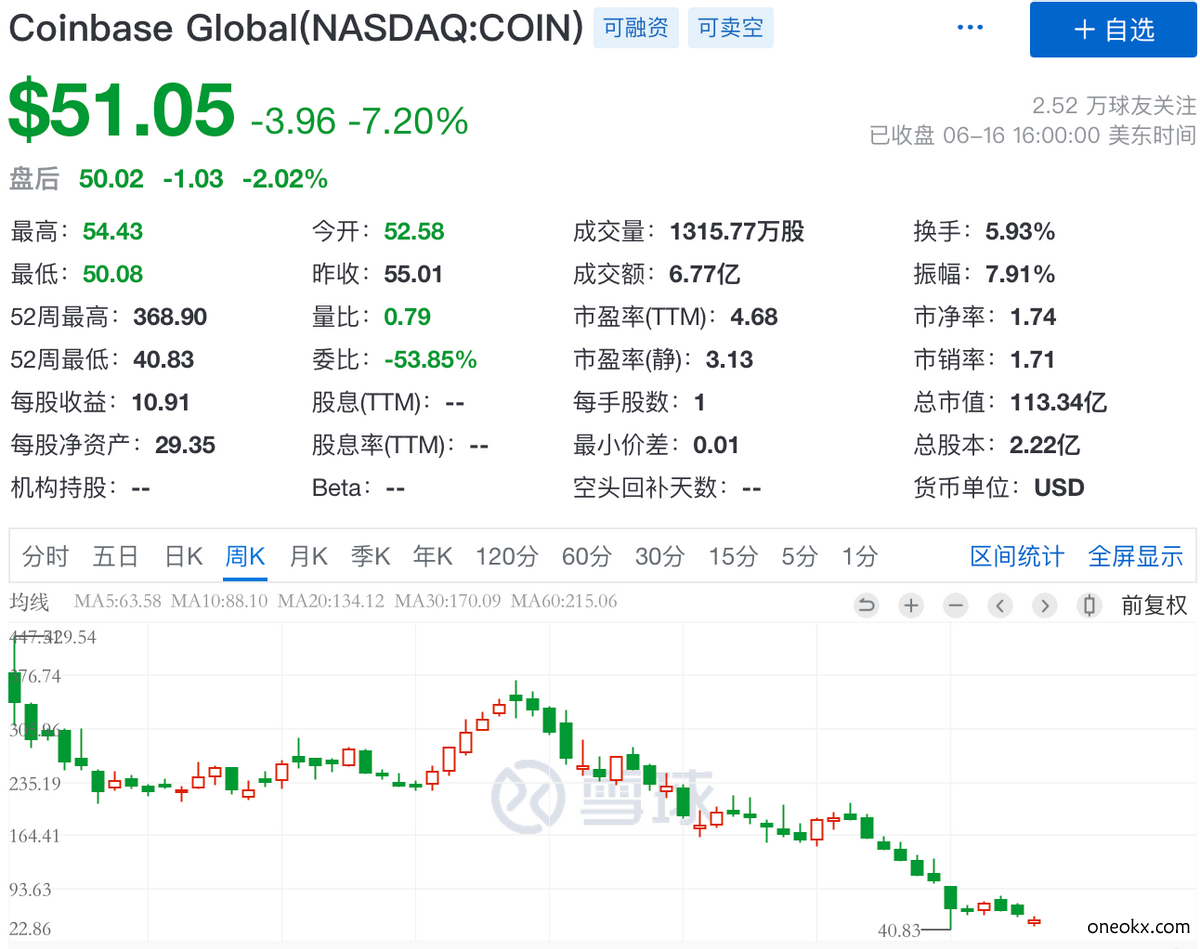
Task: Add COIN to watchlist with 自选 button
Action: [1114, 30]
